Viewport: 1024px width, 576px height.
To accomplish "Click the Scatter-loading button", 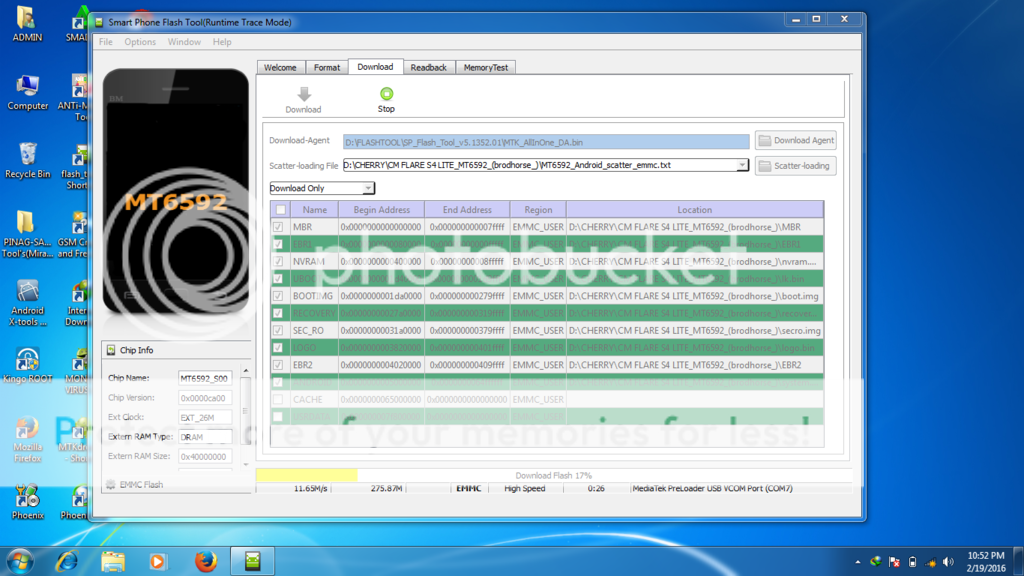I will click(795, 165).
